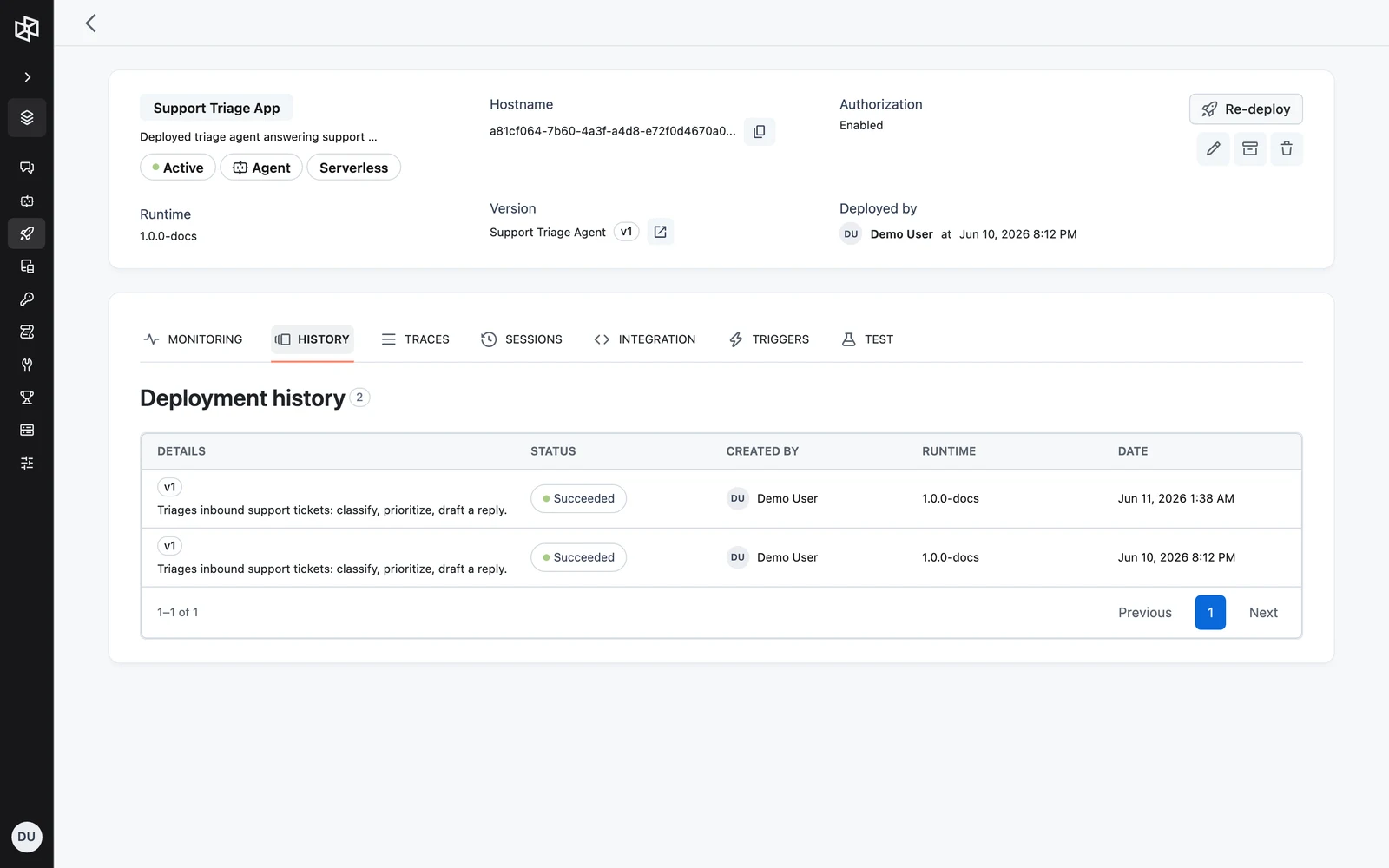Open the Sessions tab
Viewport: 1389px width, 868px height.
[x=522, y=339]
